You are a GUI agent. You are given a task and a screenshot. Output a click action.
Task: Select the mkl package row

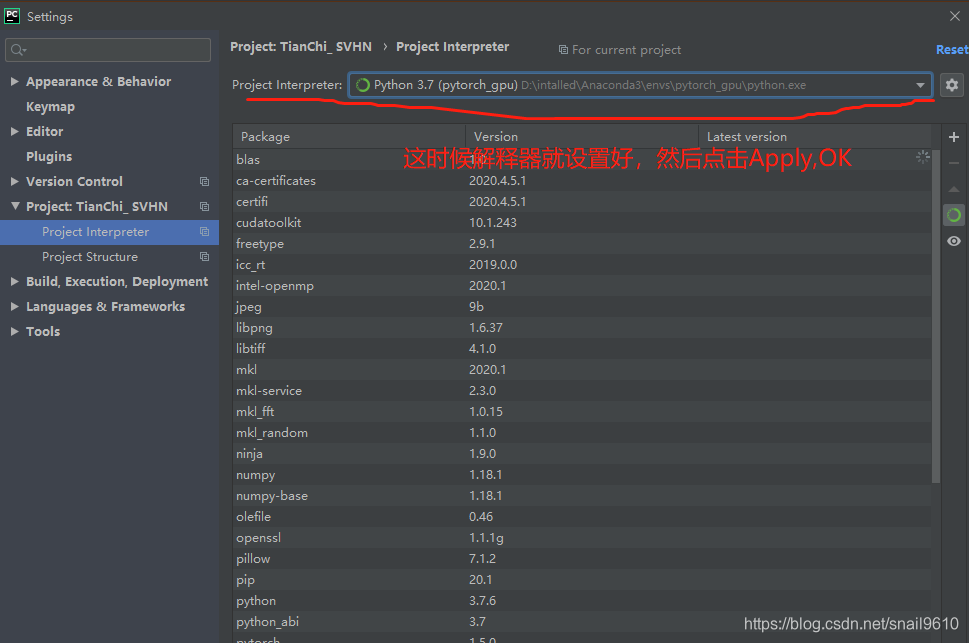tap(582, 370)
